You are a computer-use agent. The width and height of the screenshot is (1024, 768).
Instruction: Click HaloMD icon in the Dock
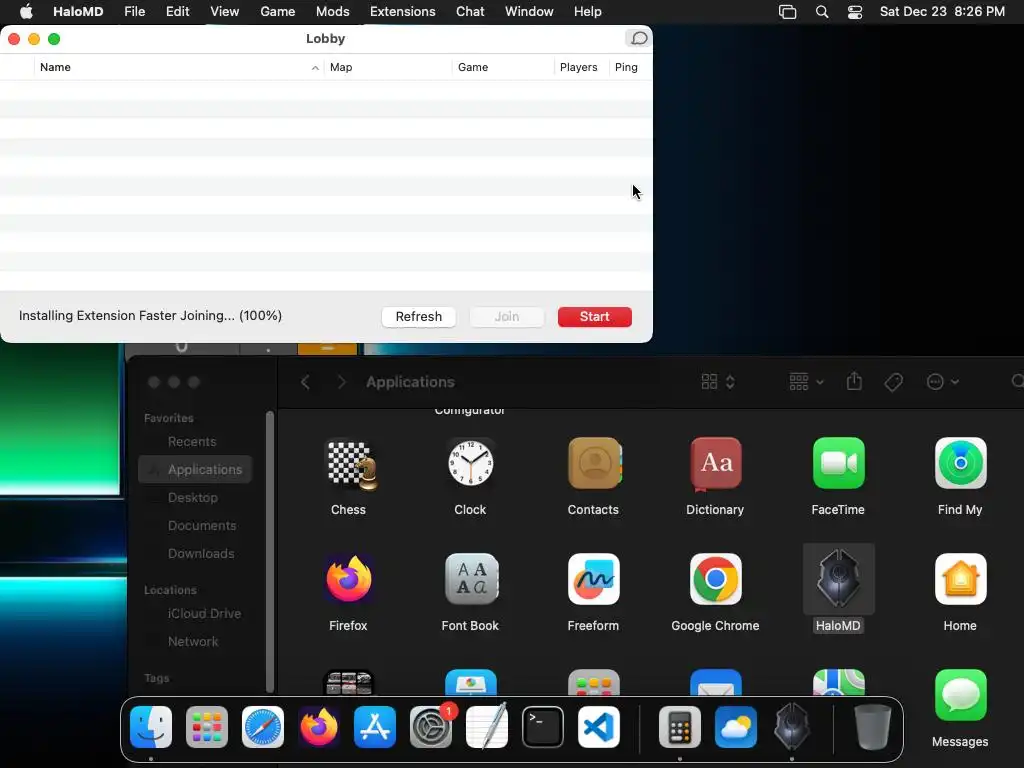coord(792,727)
